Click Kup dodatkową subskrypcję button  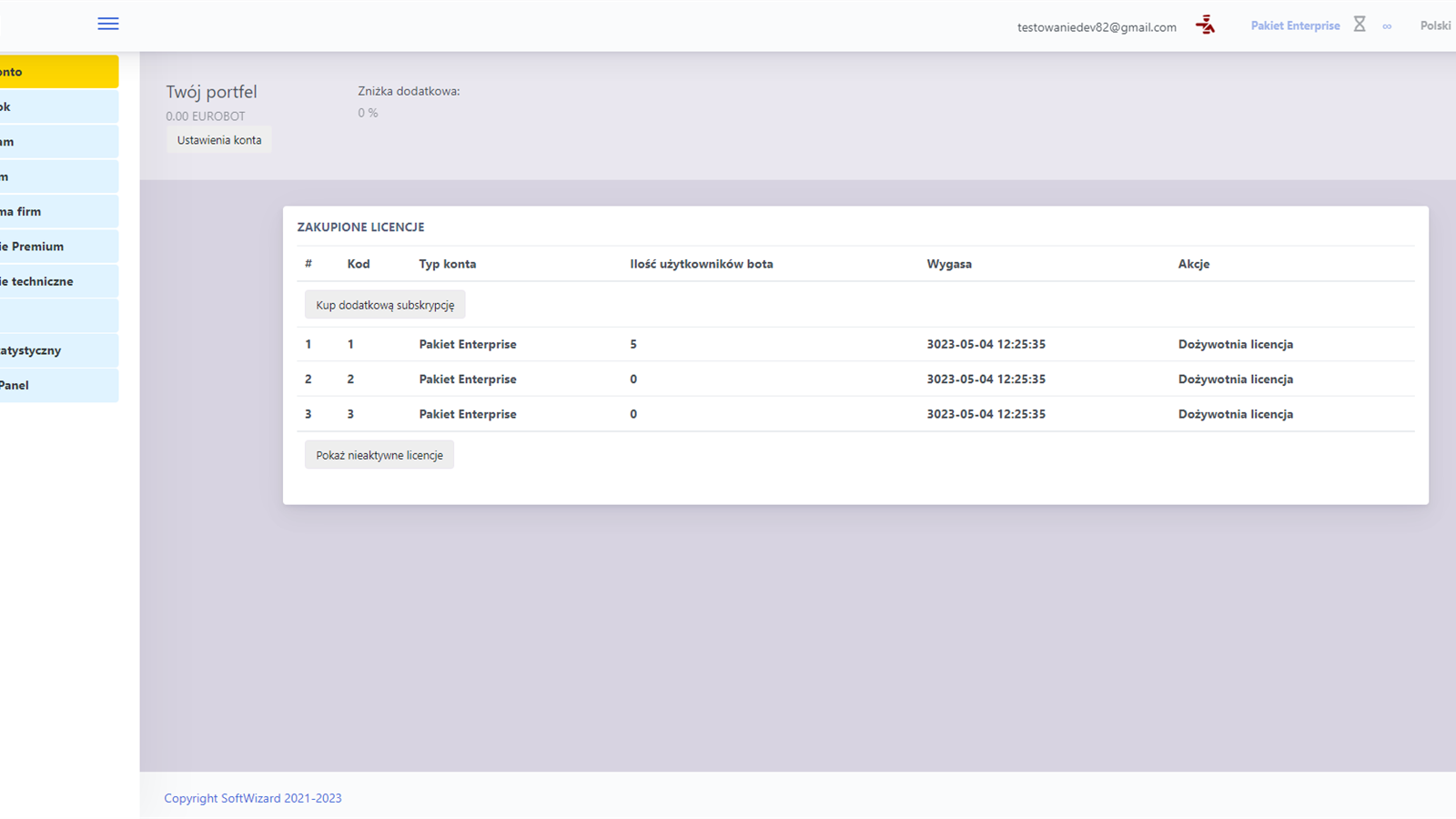pyautogui.click(x=385, y=305)
